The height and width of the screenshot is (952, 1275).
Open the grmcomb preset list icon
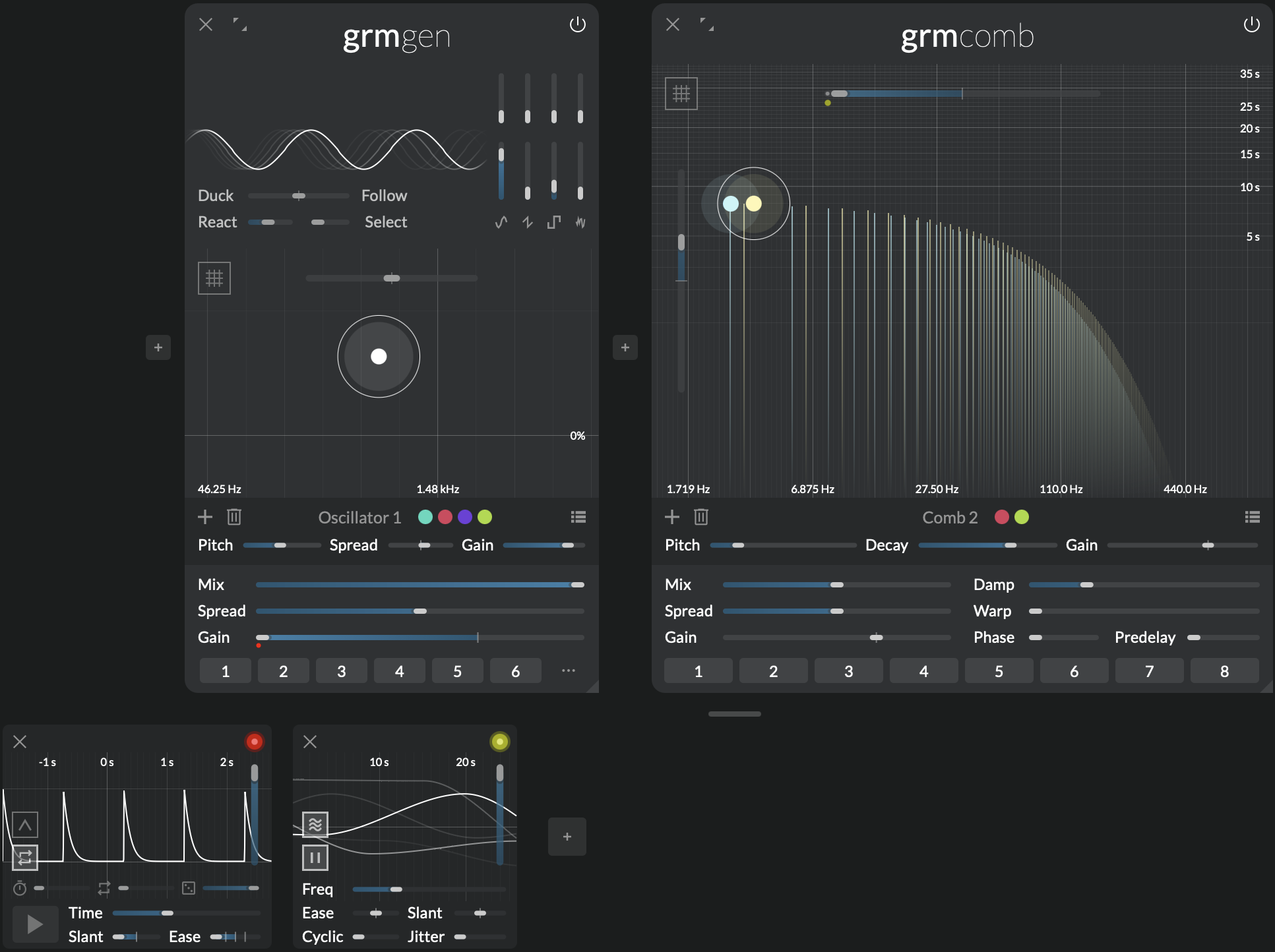pyautogui.click(x=1252, y=517)
